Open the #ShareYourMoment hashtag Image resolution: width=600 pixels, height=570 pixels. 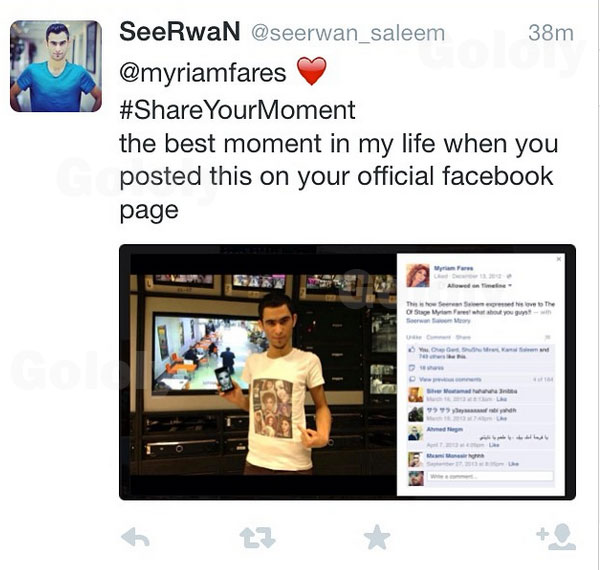[237, 110]
